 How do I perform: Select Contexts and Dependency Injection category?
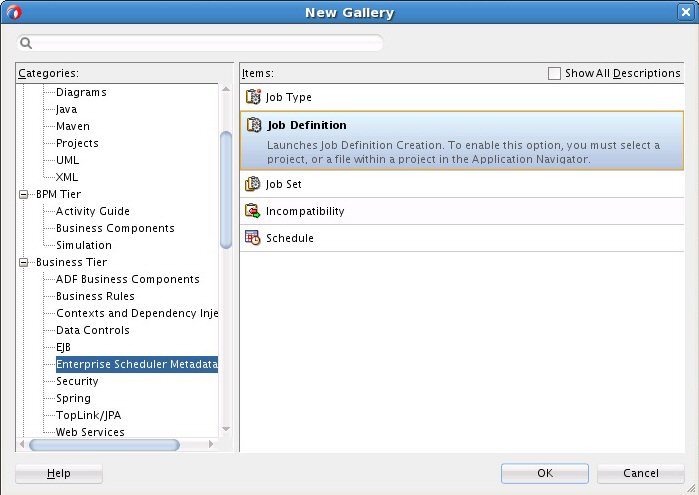point(137,313)
